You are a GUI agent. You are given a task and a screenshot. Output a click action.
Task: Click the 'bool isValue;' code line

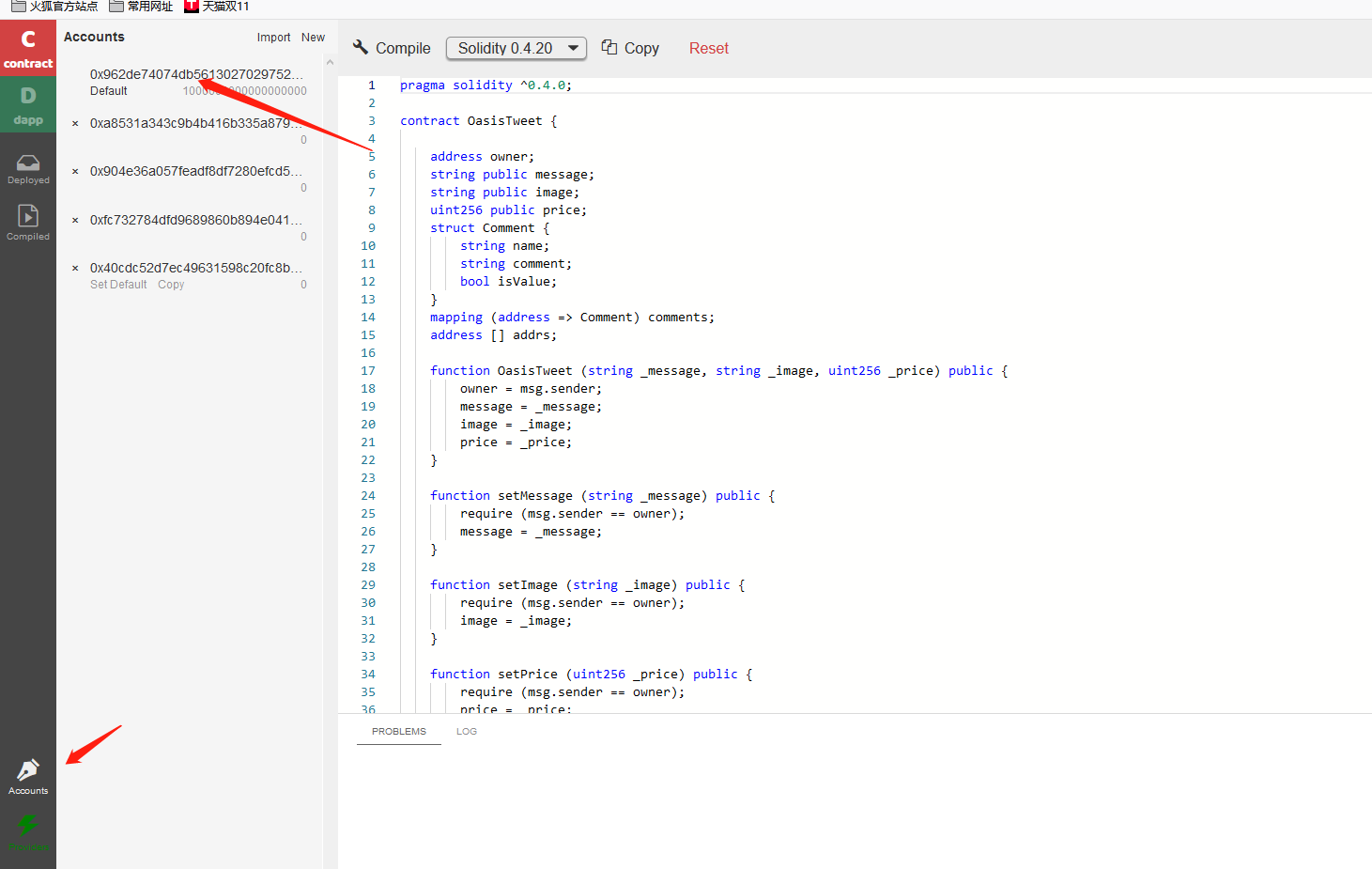click(508, 282)
